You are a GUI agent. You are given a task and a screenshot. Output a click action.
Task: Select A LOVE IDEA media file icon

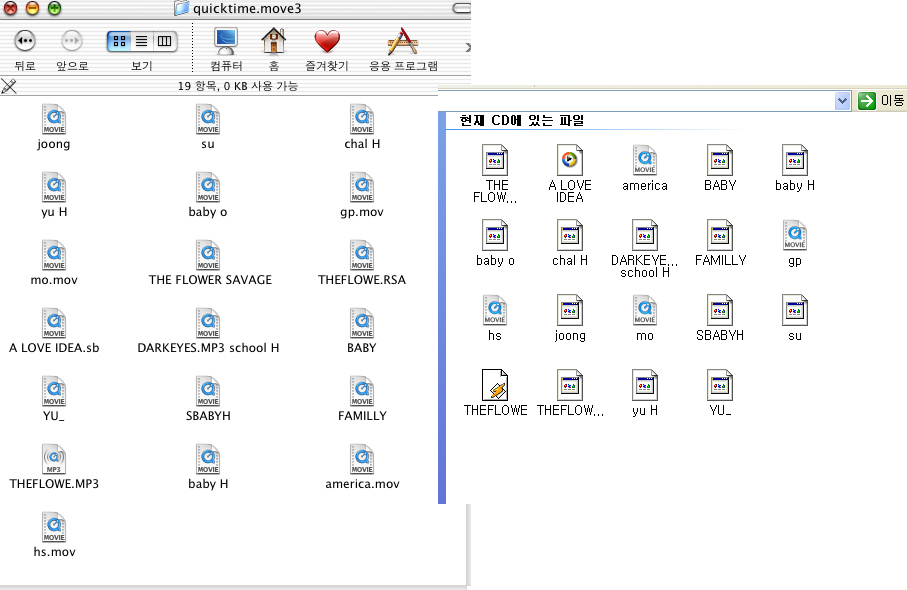[x=570, y=161]
